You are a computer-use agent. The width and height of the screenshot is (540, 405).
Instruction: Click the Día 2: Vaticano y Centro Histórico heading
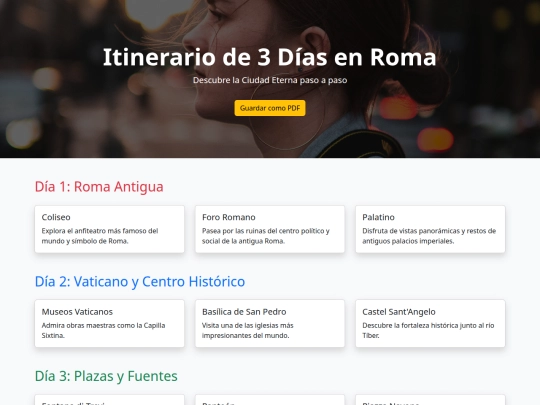[140, 281]
